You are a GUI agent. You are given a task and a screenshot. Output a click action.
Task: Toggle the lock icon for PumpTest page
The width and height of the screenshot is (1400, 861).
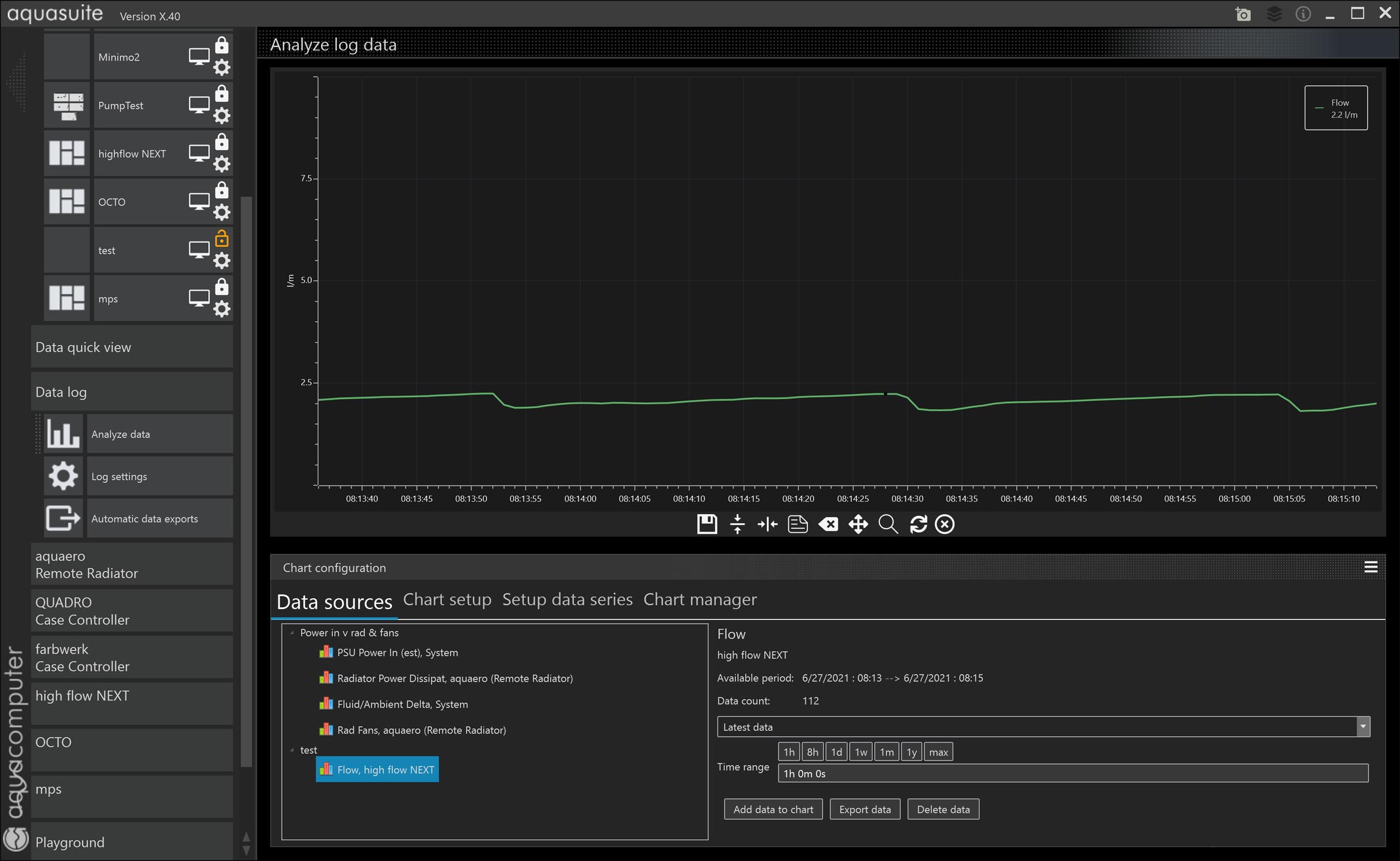[222, 93]
